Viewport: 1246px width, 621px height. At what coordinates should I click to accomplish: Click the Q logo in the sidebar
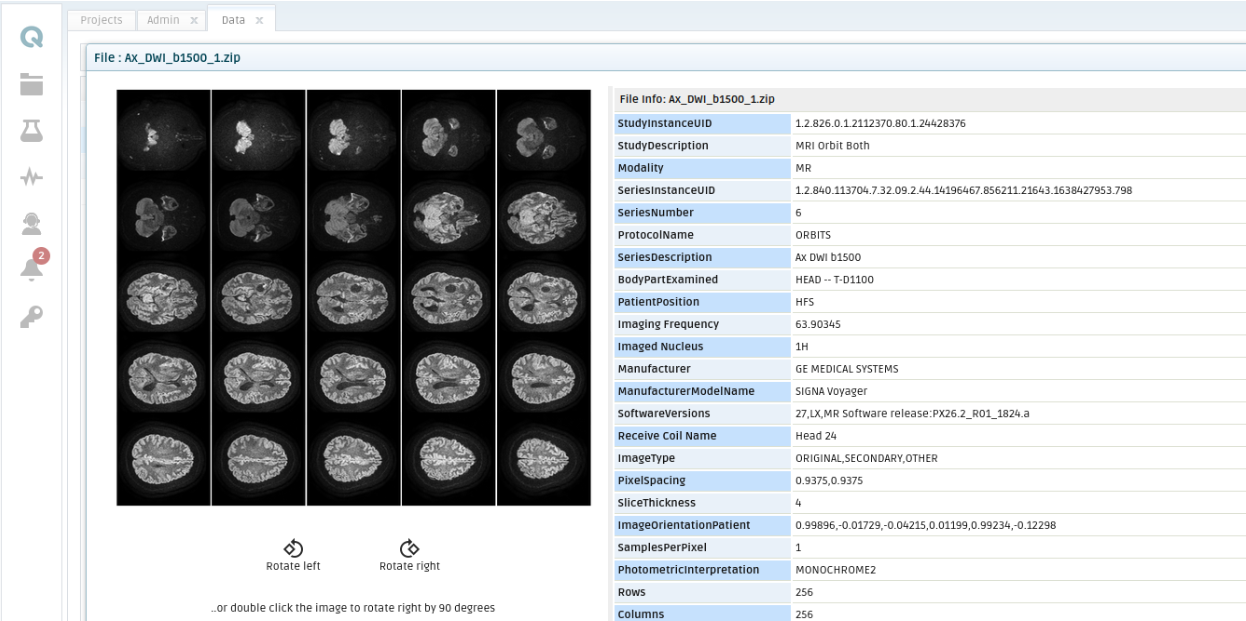click(32, 38)
